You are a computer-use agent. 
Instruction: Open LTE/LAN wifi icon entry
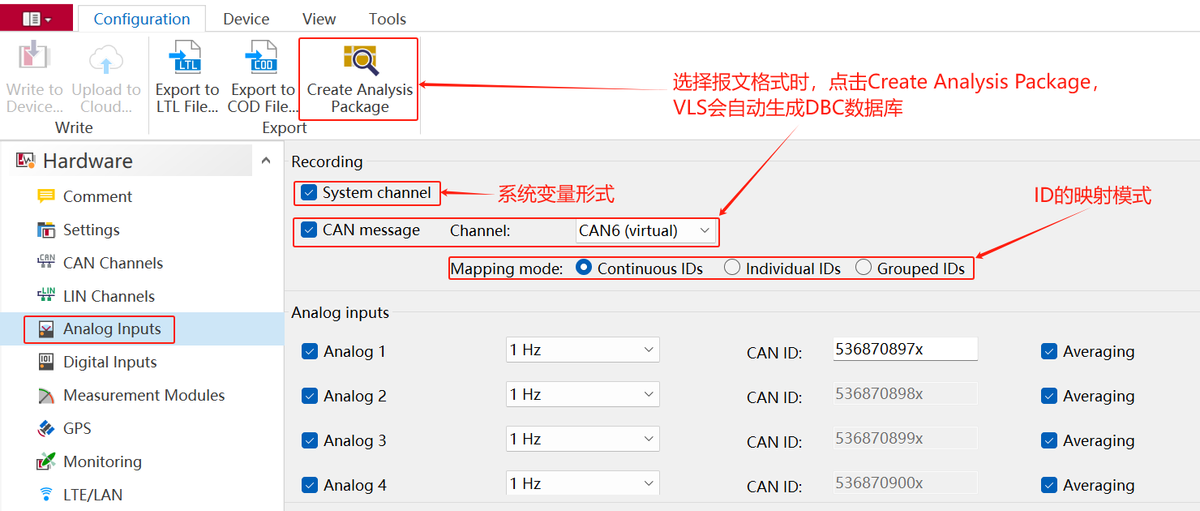46,495
